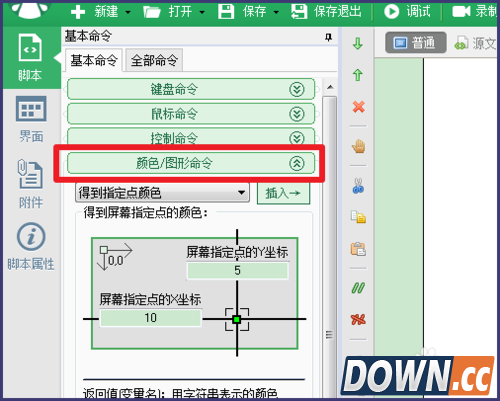Click the green double-slash comment icon
The height and width of the screenshot is (401, 500).
[x=358, y=288]
